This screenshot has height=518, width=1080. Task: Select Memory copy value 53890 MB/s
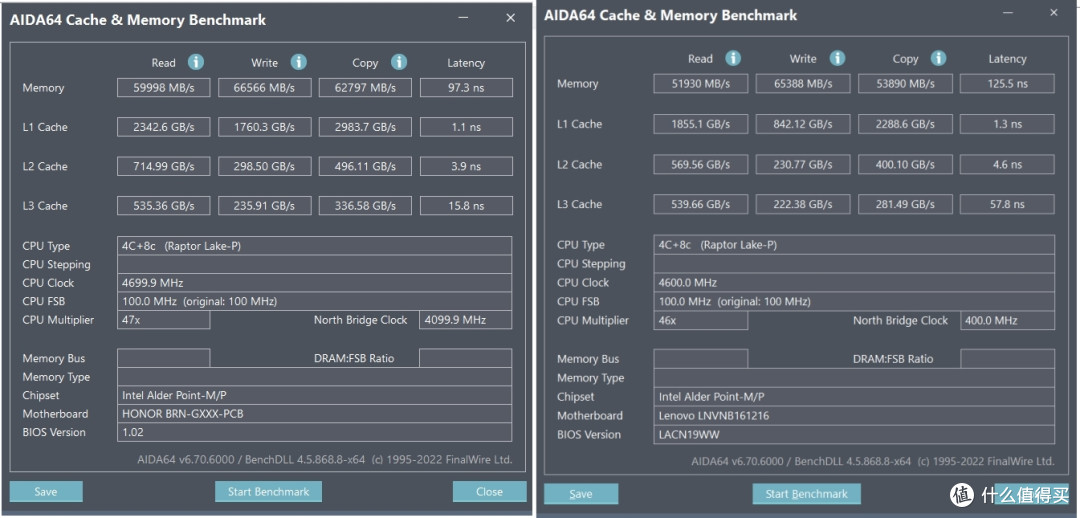pyautogui.click(x=905, y=84)
